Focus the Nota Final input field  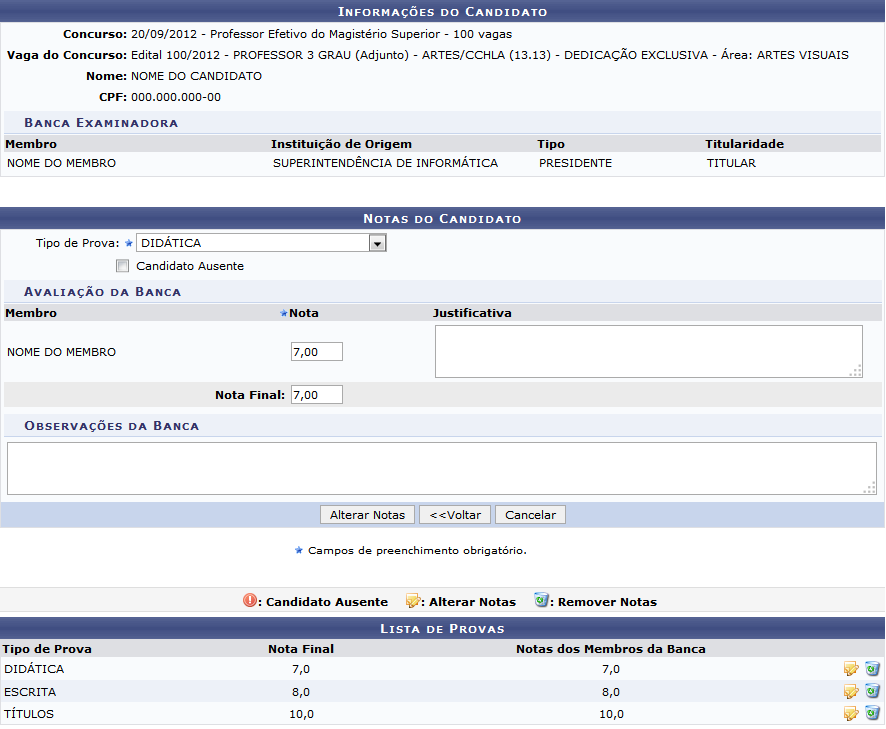coord(316,395)
